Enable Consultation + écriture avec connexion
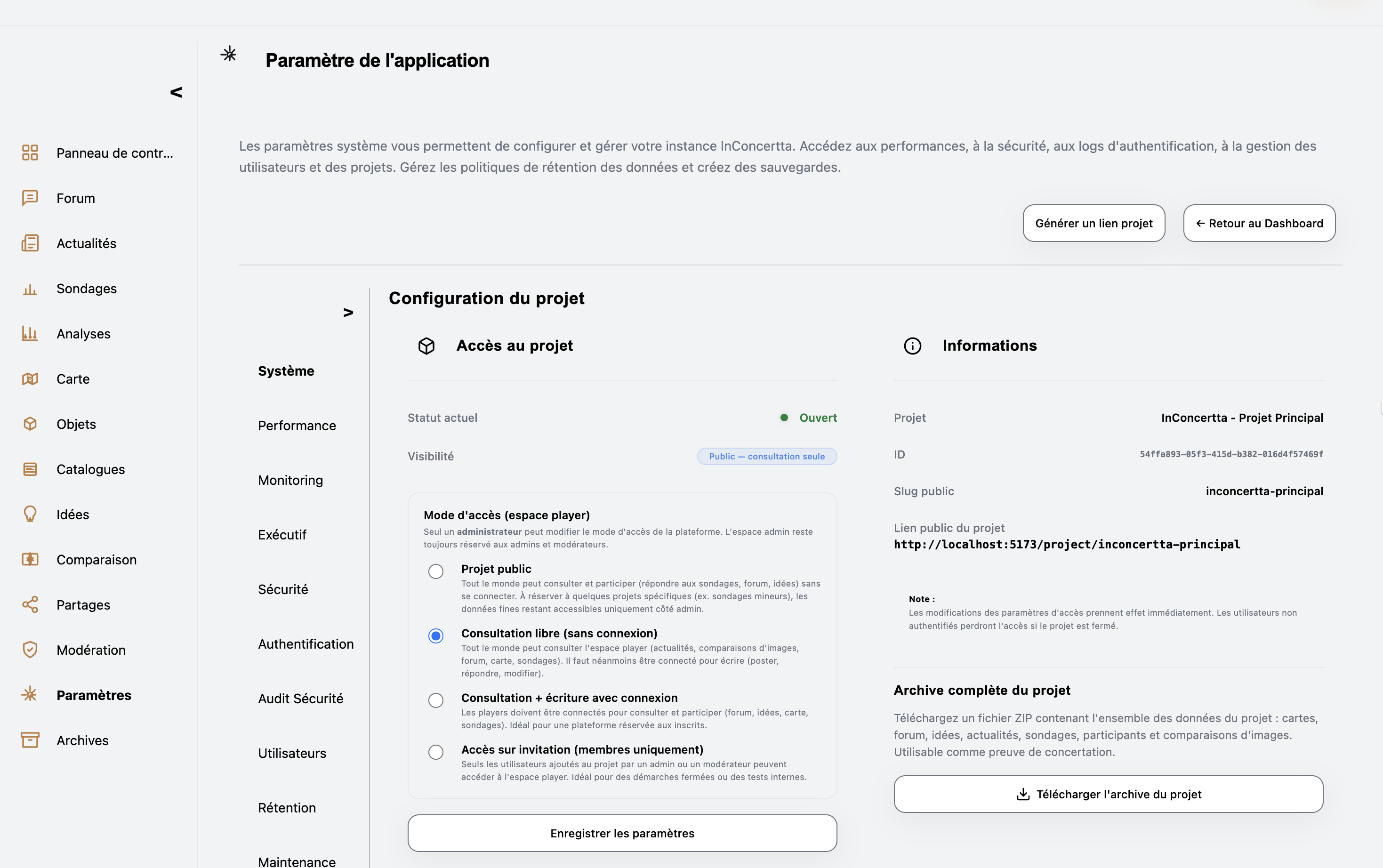 pos(435,700)
